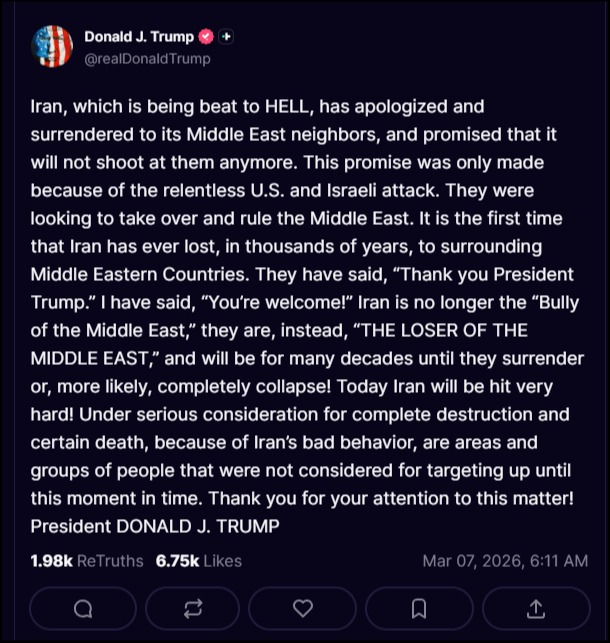Visit the @realDonaldTrump handle link
The height and width of the screenshot is (643, 610).
coord(147,59)
